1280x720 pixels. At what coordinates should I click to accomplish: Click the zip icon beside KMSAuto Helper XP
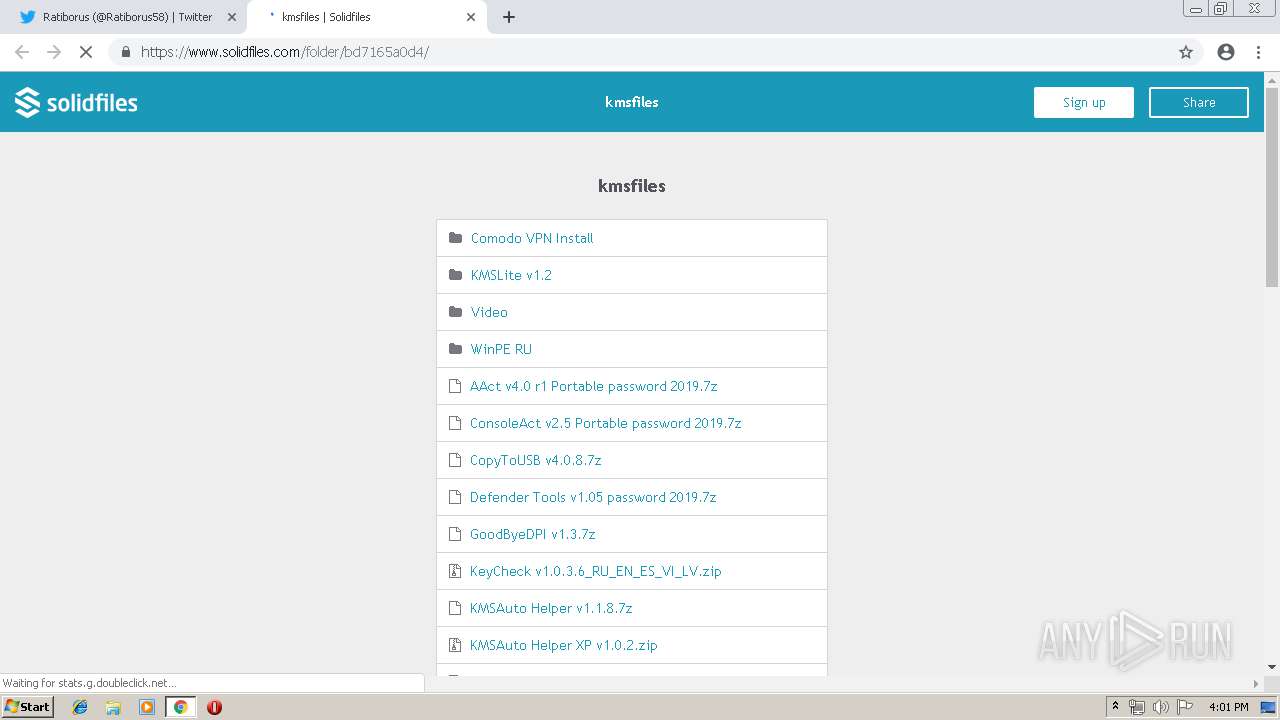coord(455,645)
